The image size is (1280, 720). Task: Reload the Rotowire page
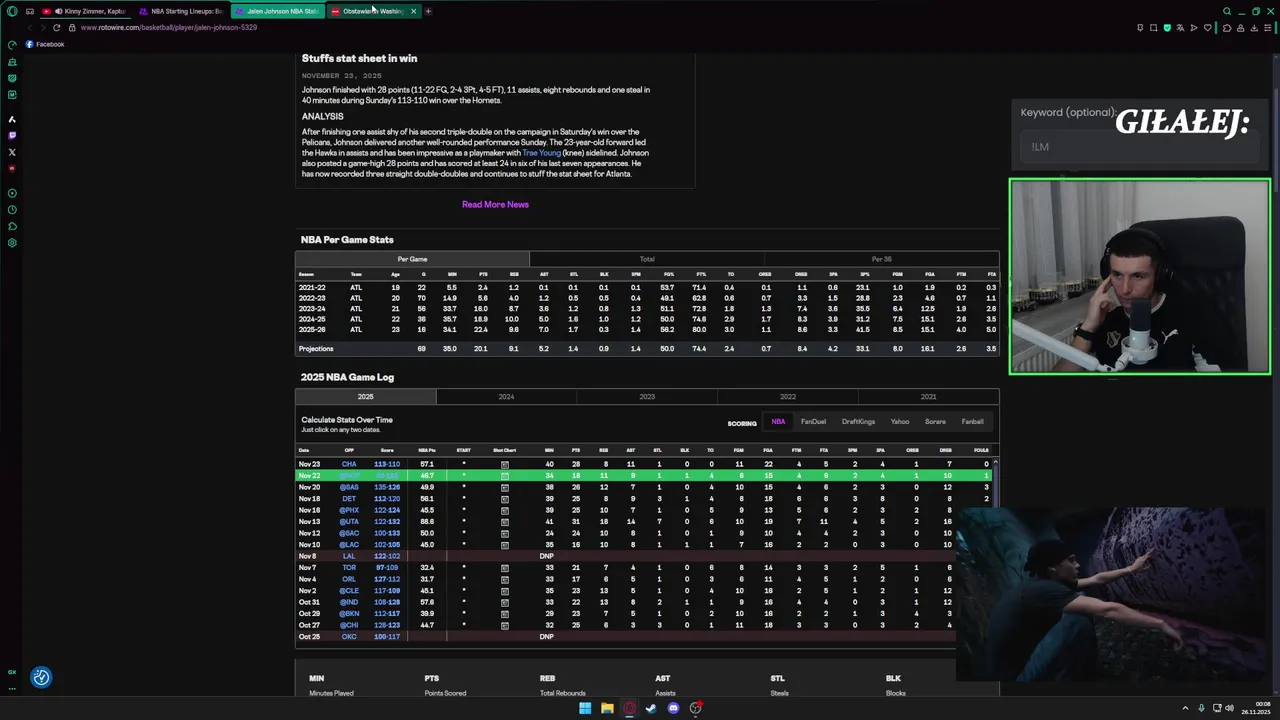pyautogui.click(x=57, y=27)
